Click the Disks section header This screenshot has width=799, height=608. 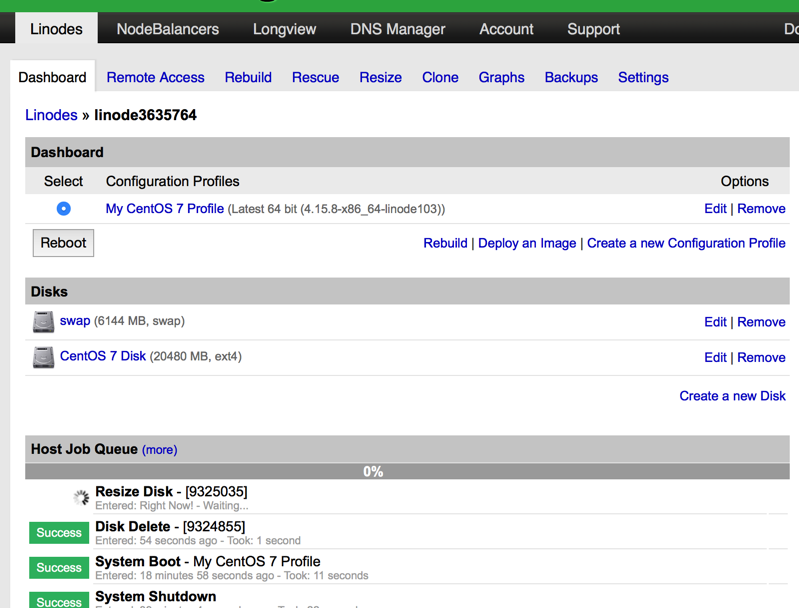[x=407, y=292]
